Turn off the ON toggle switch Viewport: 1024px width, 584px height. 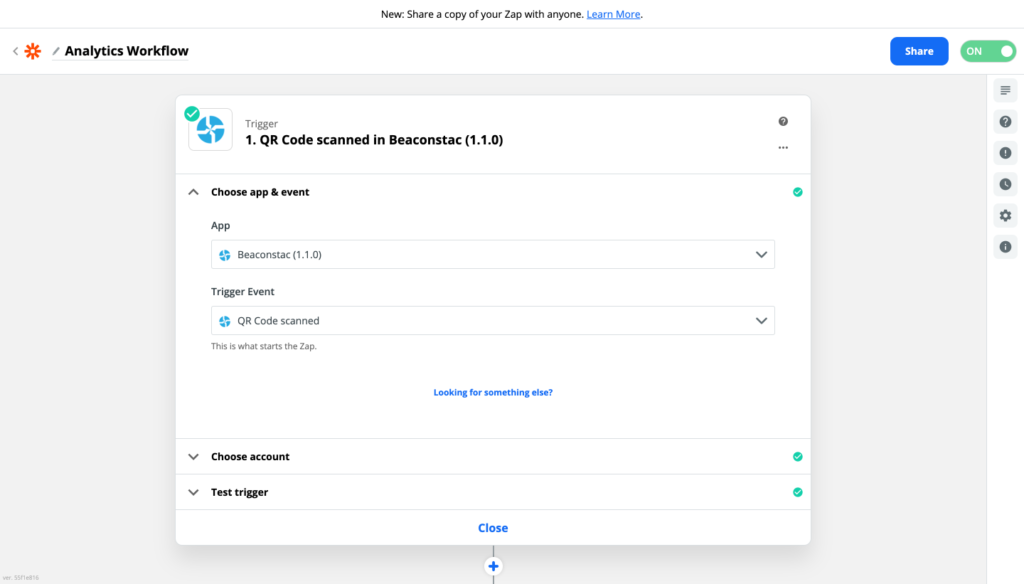tap(987, 51)
